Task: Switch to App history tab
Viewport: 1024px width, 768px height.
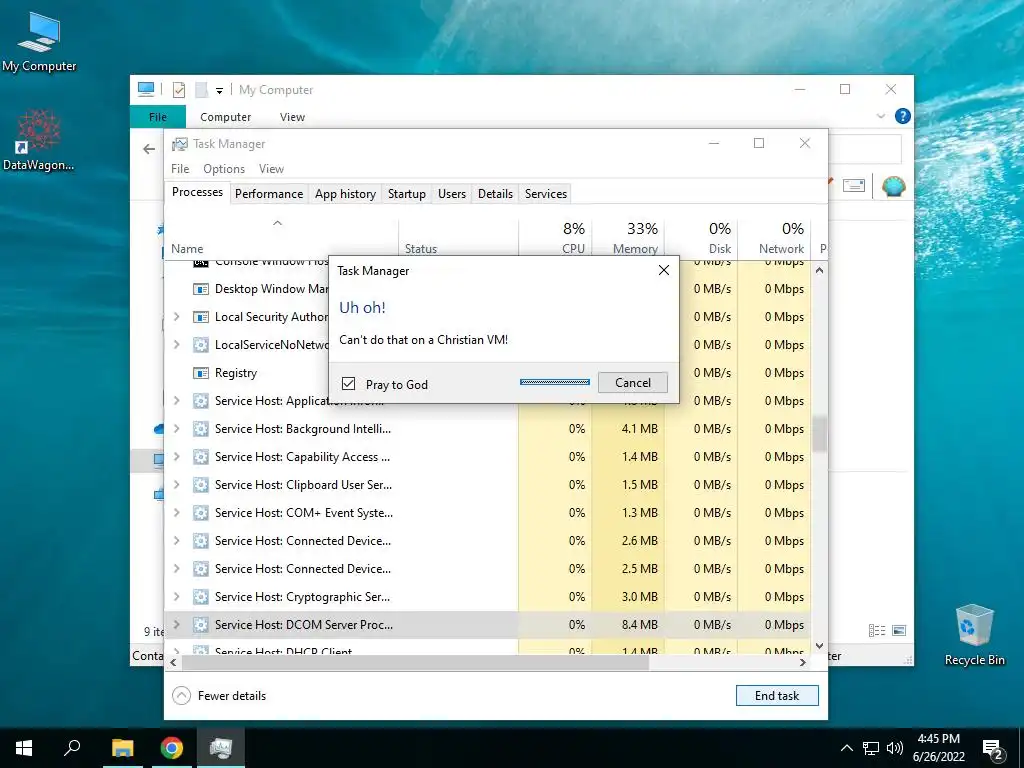Action: point(345,194)
